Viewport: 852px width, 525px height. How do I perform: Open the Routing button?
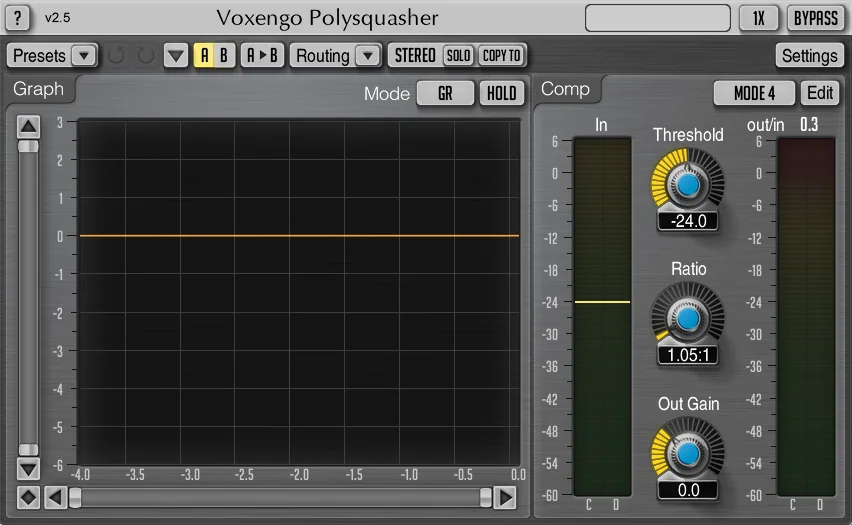(322, 55)
